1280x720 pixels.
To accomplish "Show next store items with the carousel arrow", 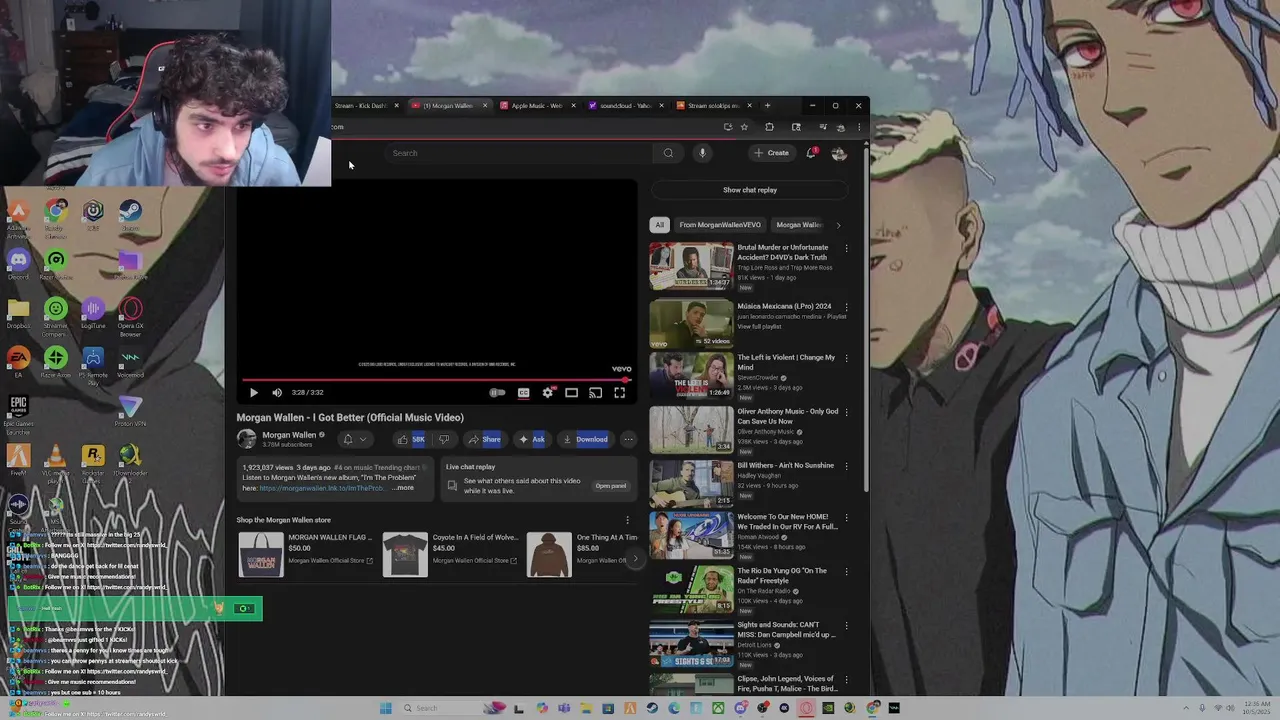I will pos(634,558).
